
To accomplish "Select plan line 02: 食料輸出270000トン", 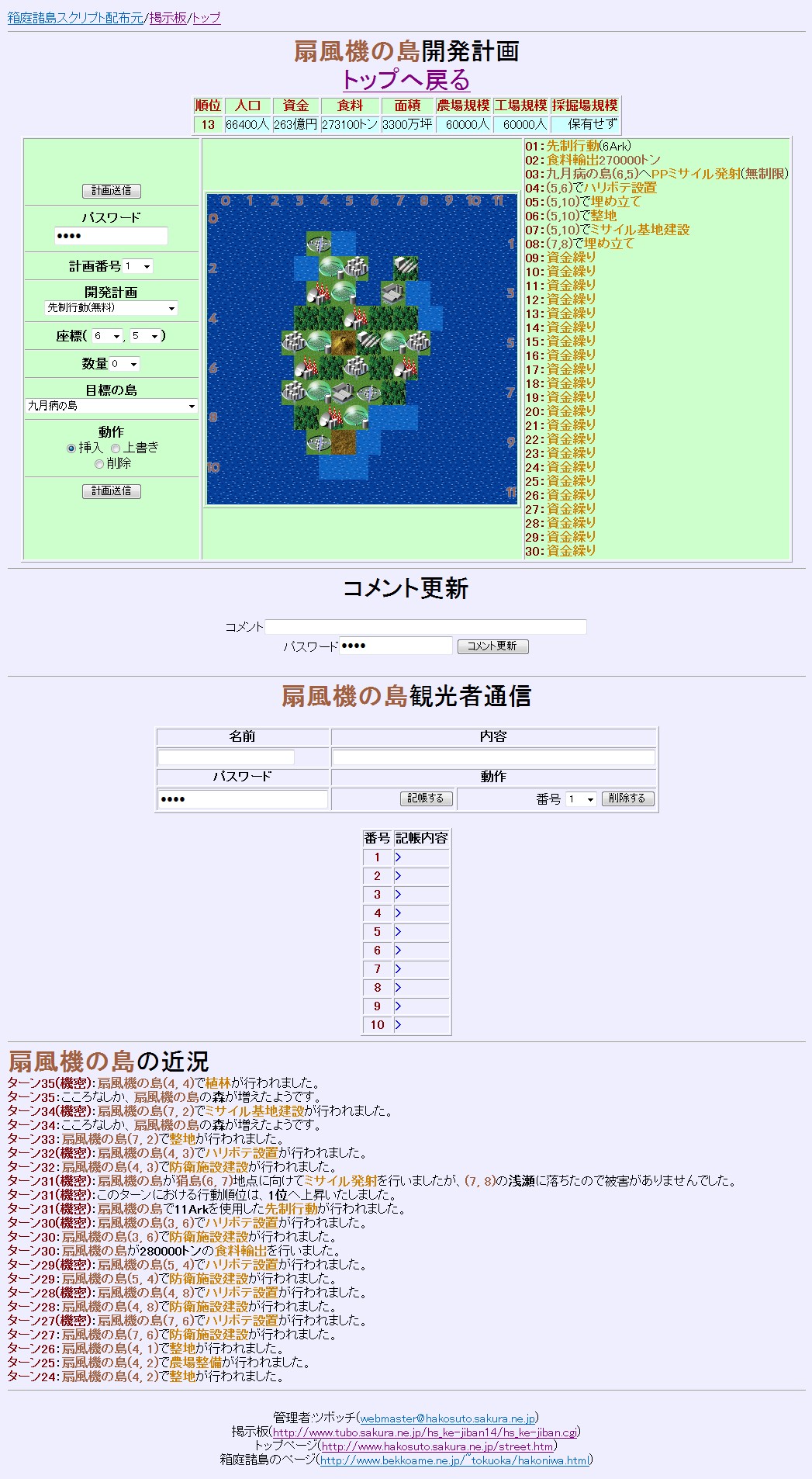I will tap(593, 160).
